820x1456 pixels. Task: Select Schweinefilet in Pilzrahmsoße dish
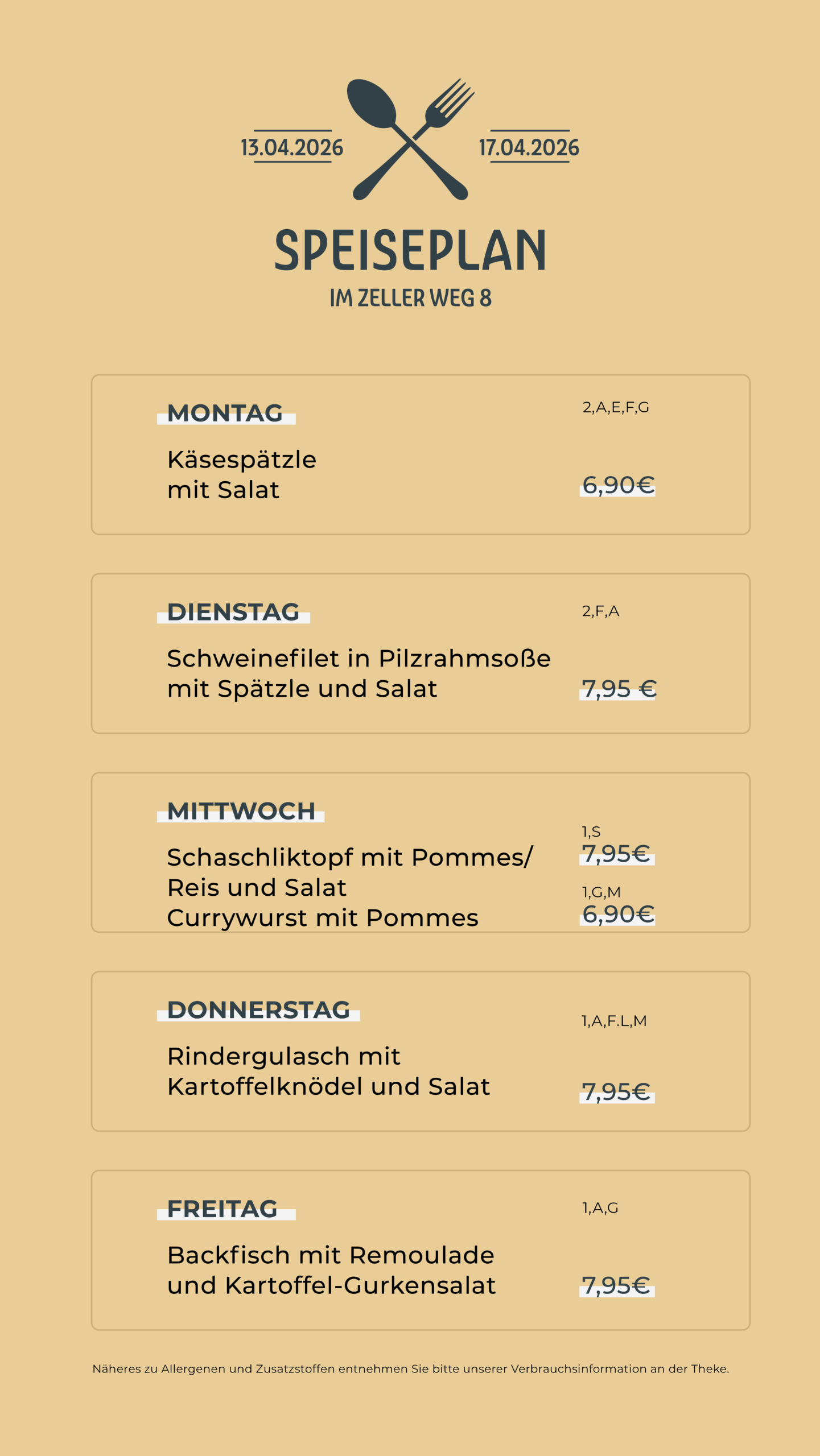[x=359, y=673]
